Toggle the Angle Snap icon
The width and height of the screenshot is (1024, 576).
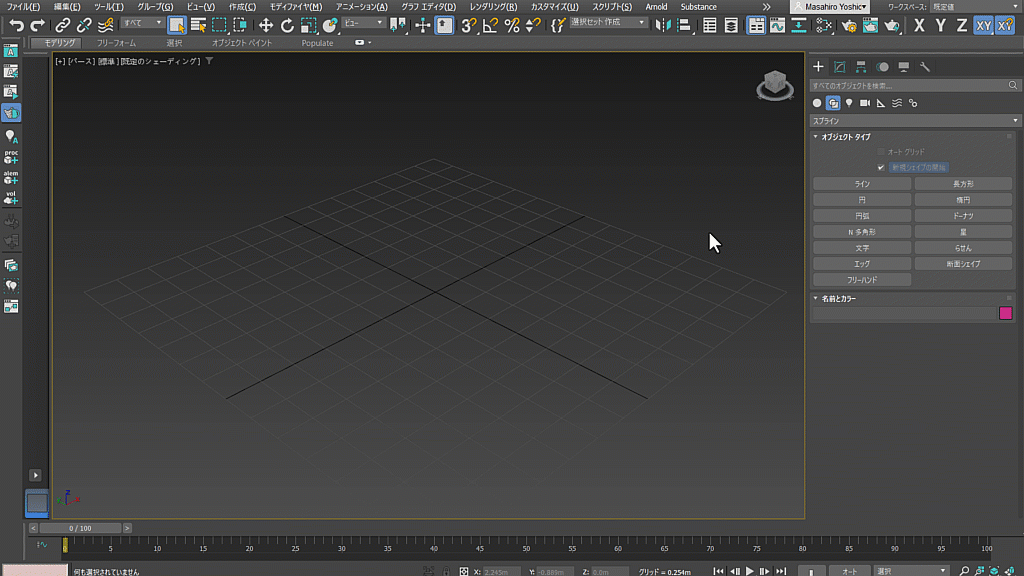(490, 25)
